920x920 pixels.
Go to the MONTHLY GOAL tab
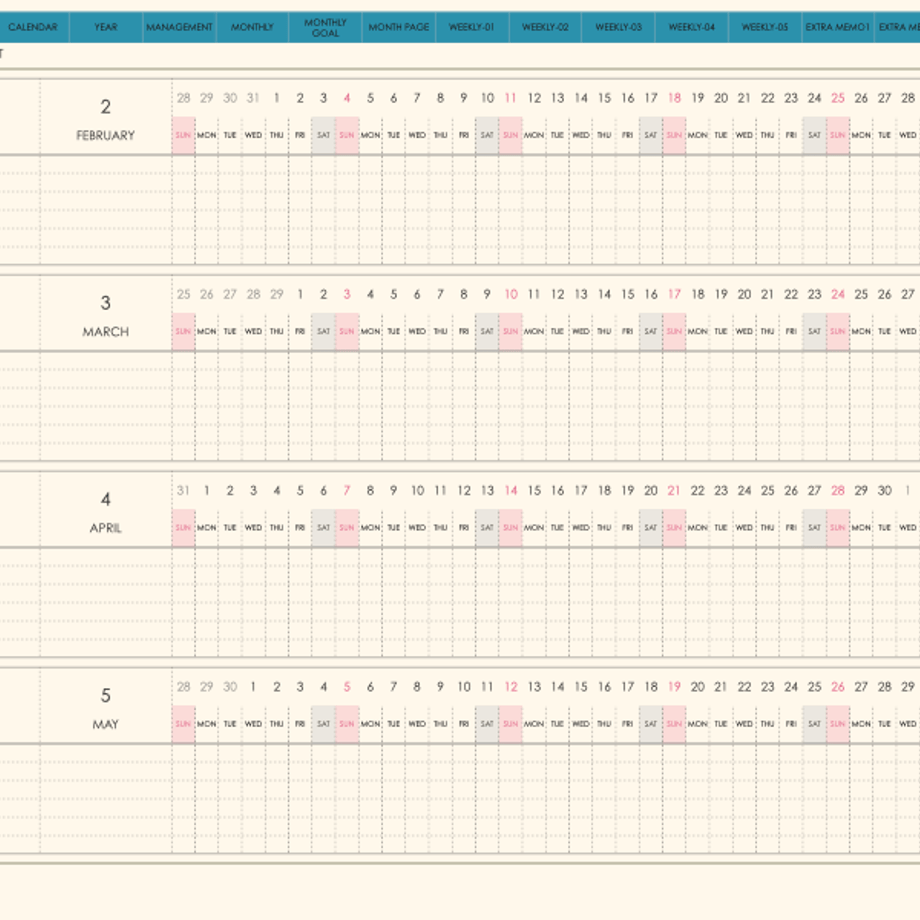coord(325,27)
